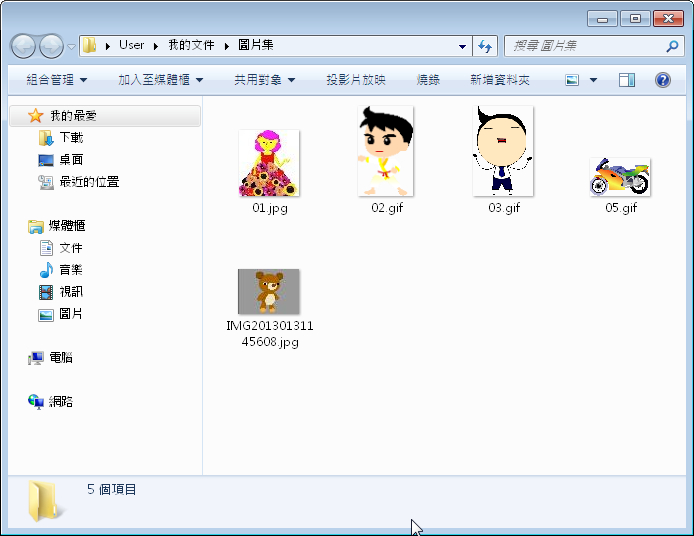Go back with the Back arrow button
This screenshot has height=536, width=694.
(23, 46)
